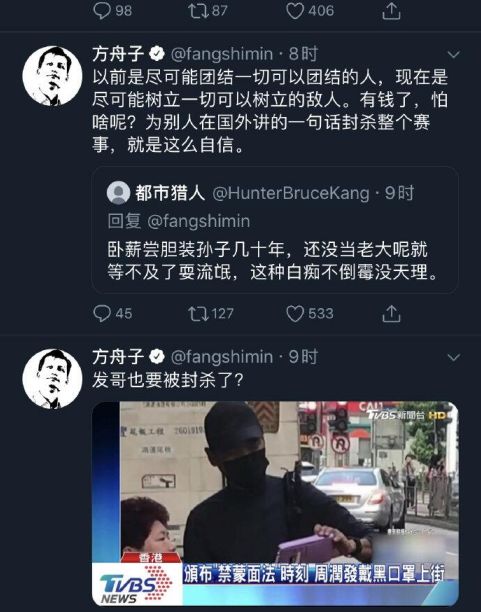Share the topmost tweet via share icon
The image size is (481, 612).
[x=391, y=11]
